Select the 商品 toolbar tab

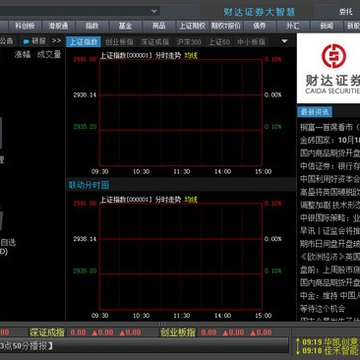tap(159, 26)
